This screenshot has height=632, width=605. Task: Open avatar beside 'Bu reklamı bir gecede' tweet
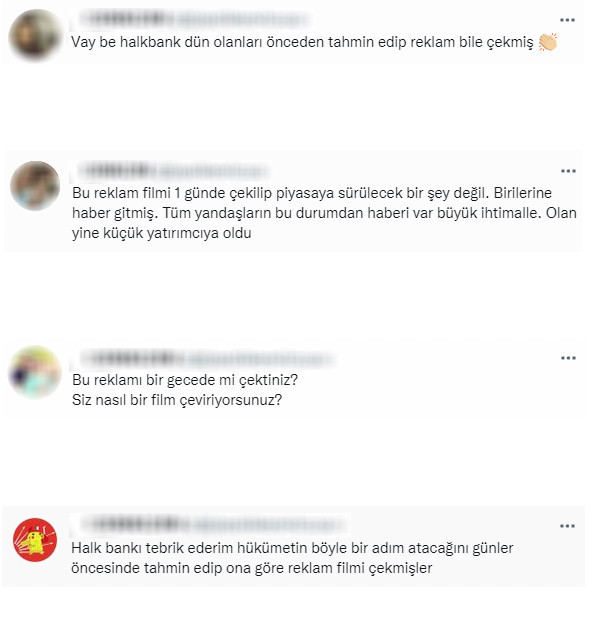[x=35, y=372]
